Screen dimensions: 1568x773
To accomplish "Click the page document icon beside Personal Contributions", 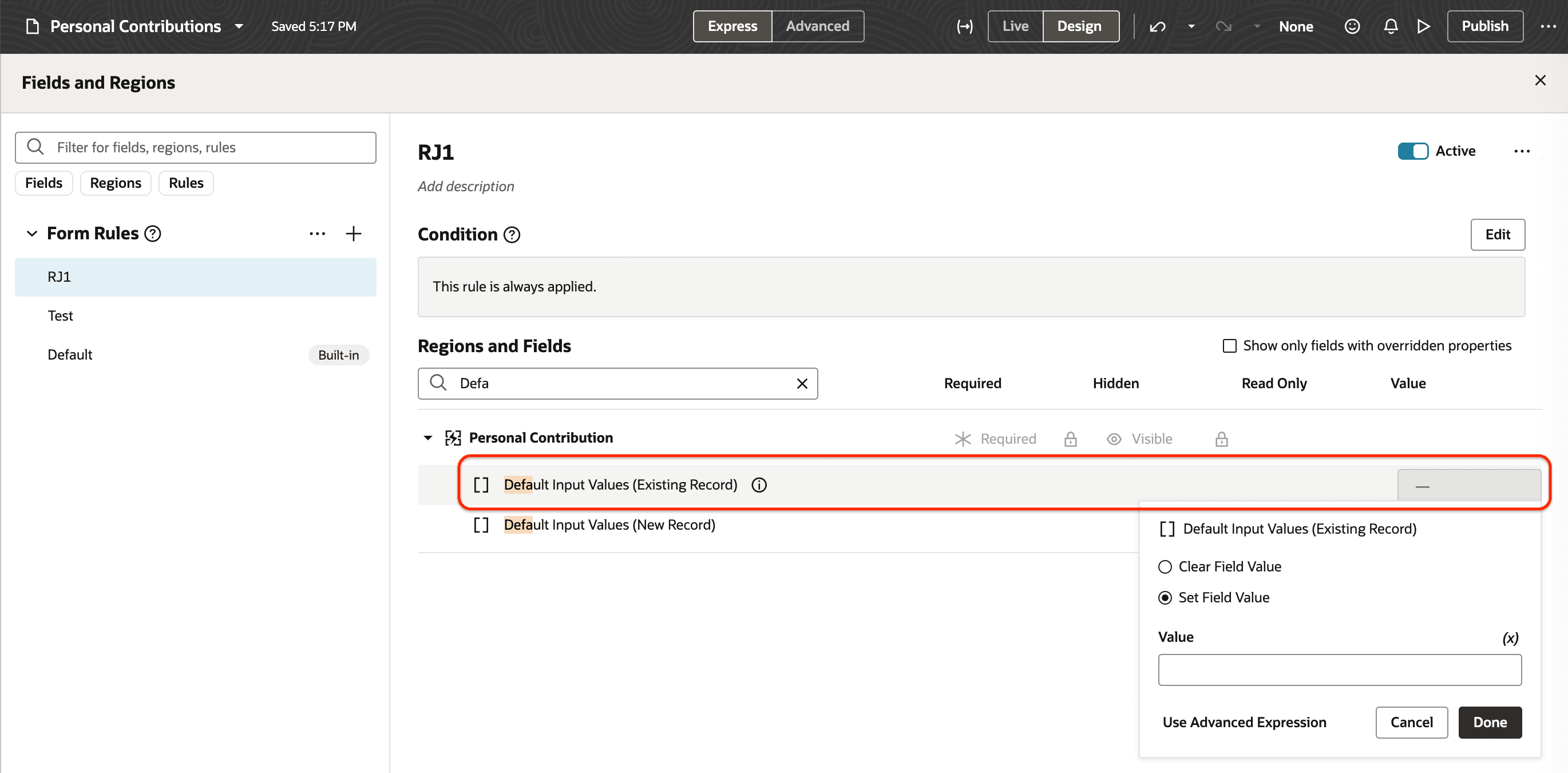I will pyautogui.click(x=33, y=26).
